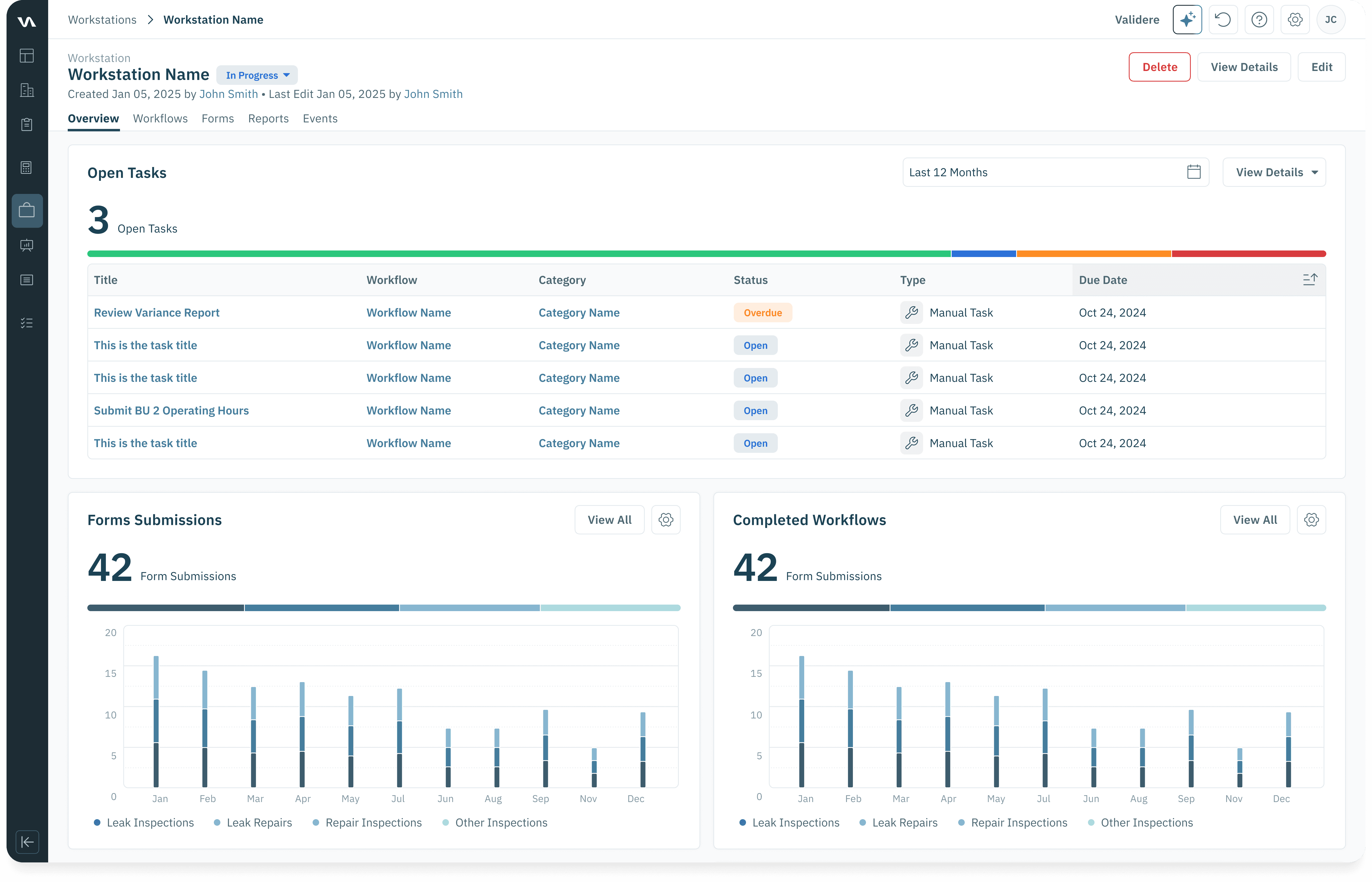The height and width of the screenshot is (882, 1372).
Task: Sort table using Due Date sort icon
Action: pos(1309,280)
